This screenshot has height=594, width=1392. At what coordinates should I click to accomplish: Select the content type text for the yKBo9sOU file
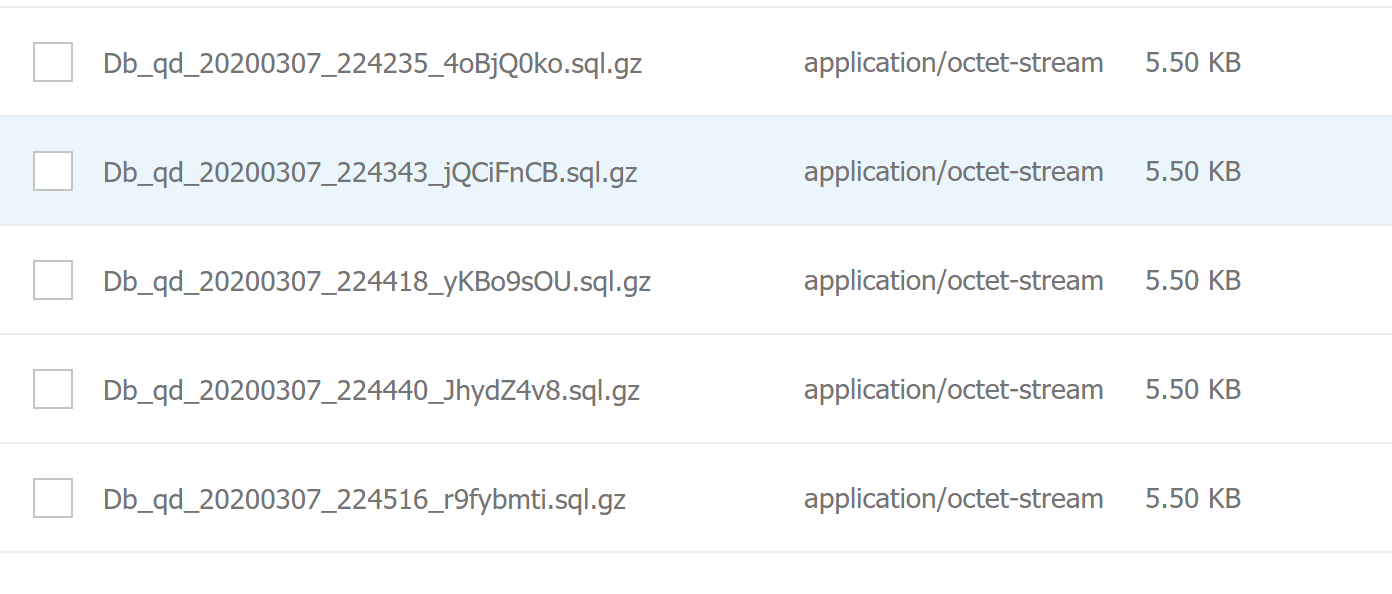(953, 281)
